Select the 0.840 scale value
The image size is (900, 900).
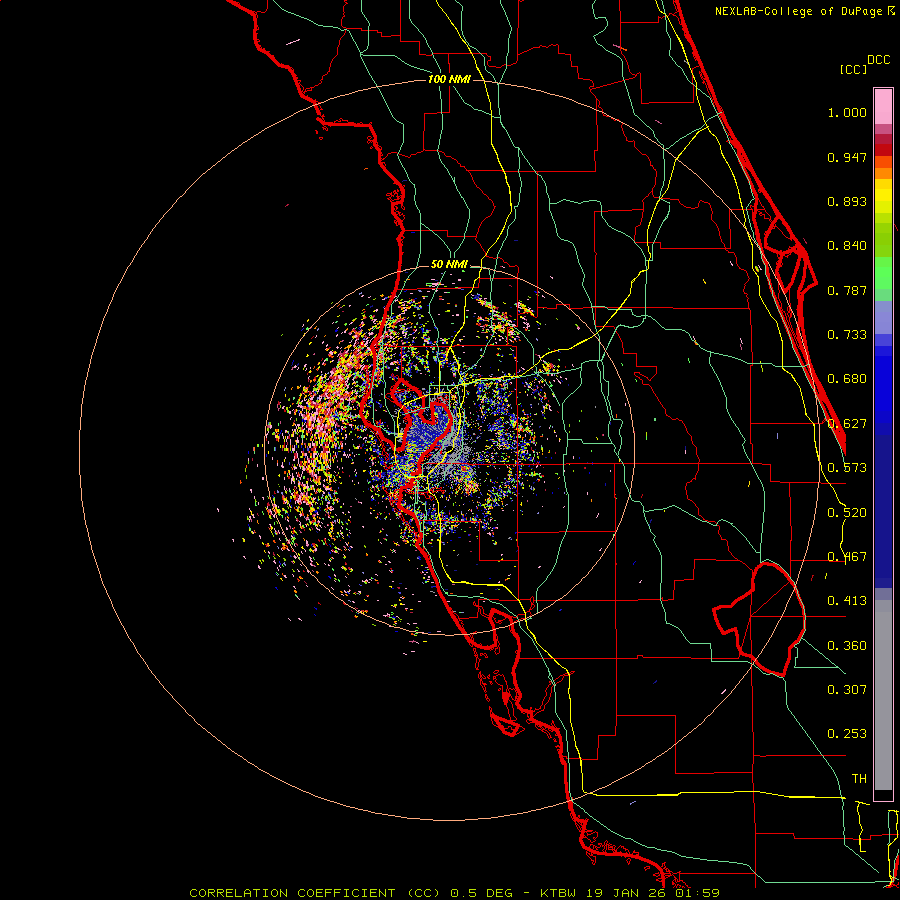click(x=847, y=246)
